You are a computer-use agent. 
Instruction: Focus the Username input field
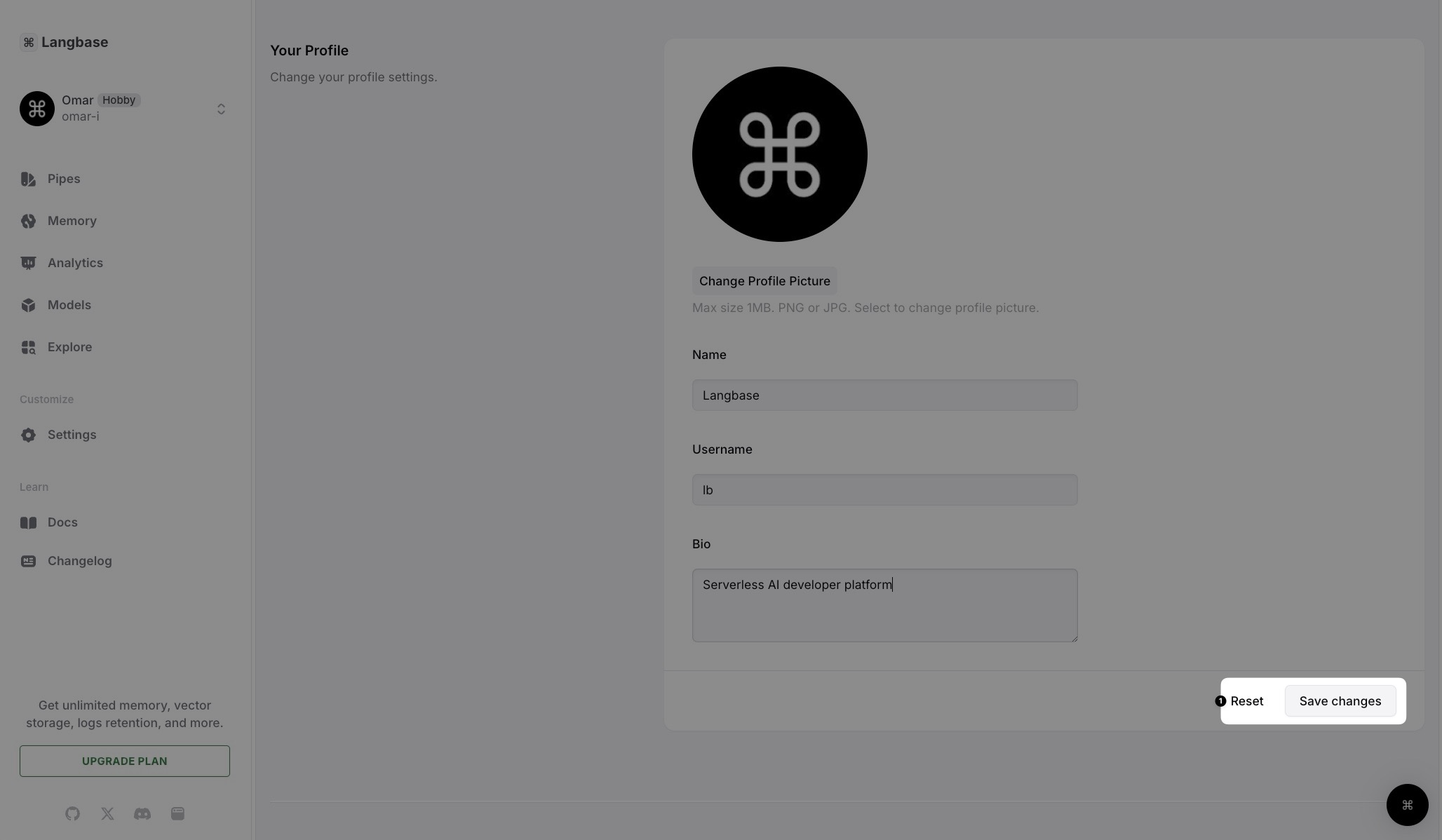(x=884, y=489)
